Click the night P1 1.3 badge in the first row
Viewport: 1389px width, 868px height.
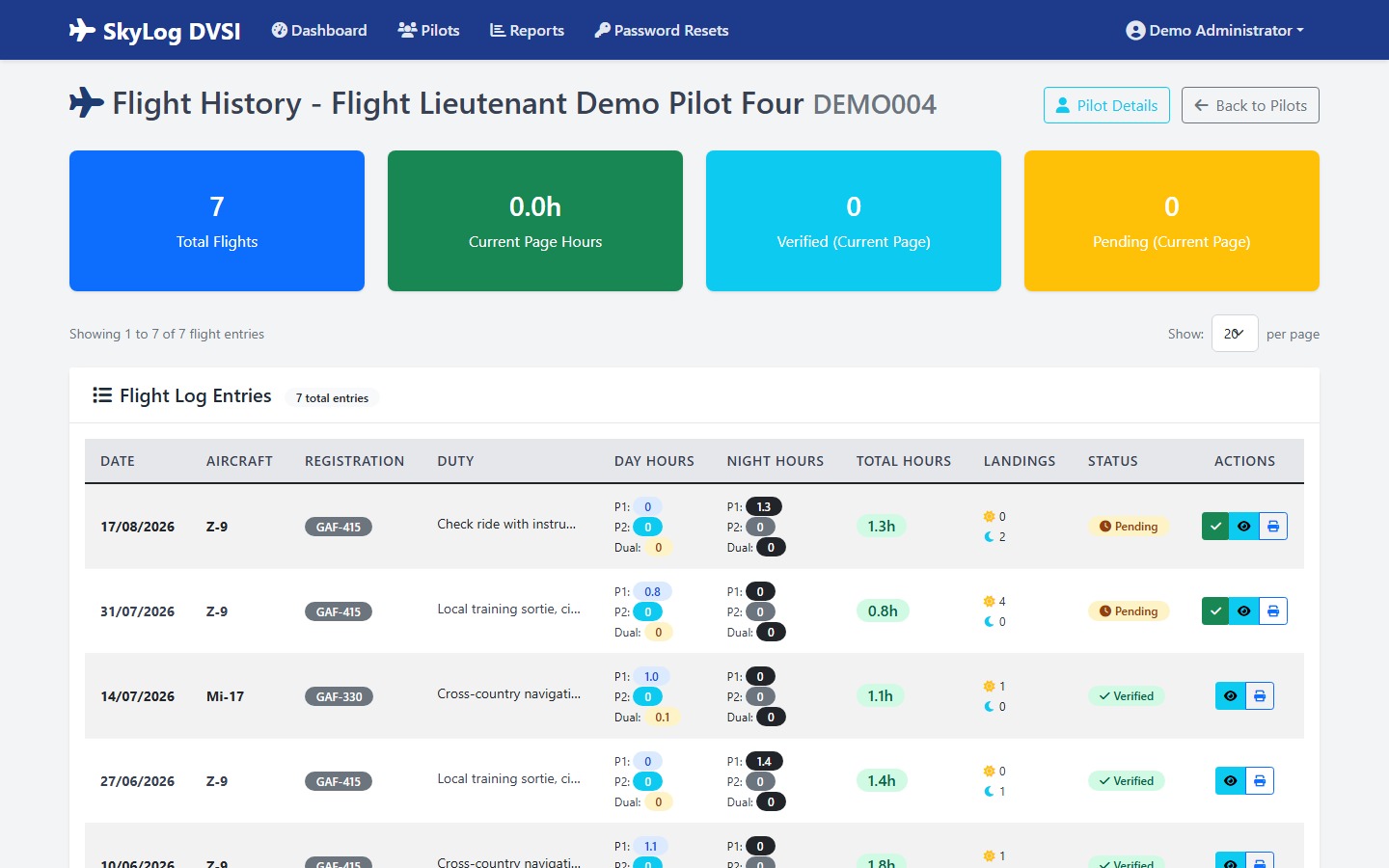click(x=763, y=506)
